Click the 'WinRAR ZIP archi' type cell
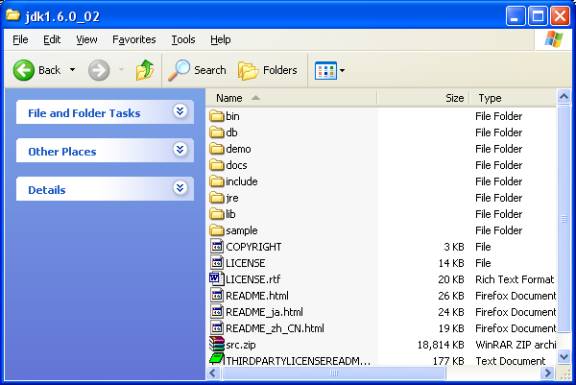 [x=515, y=345]
